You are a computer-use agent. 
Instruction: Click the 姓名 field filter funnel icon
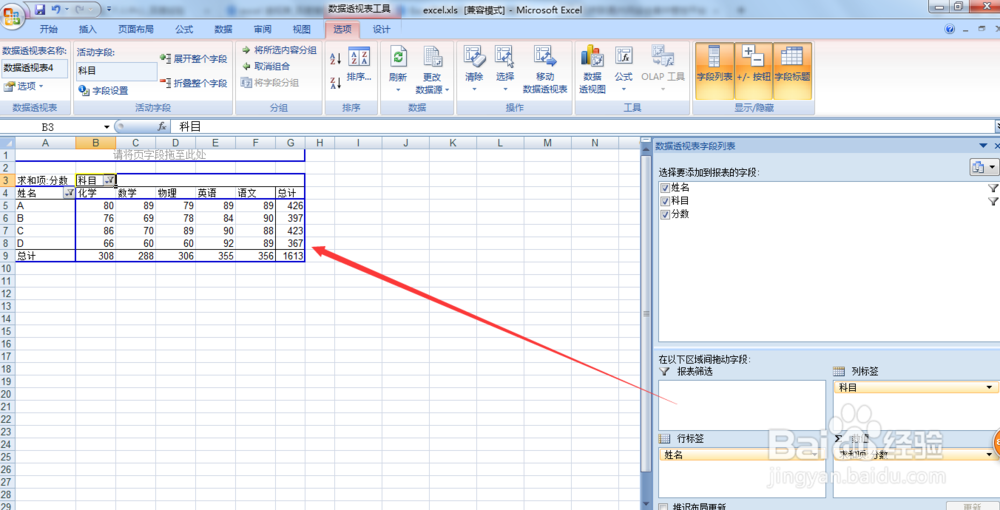point(992,188)
